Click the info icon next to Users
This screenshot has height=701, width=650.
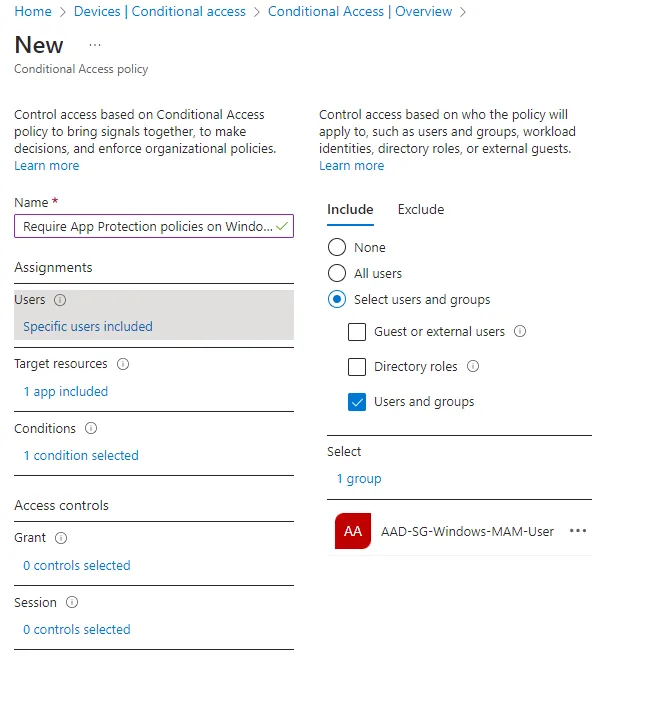tap(60, 300)
